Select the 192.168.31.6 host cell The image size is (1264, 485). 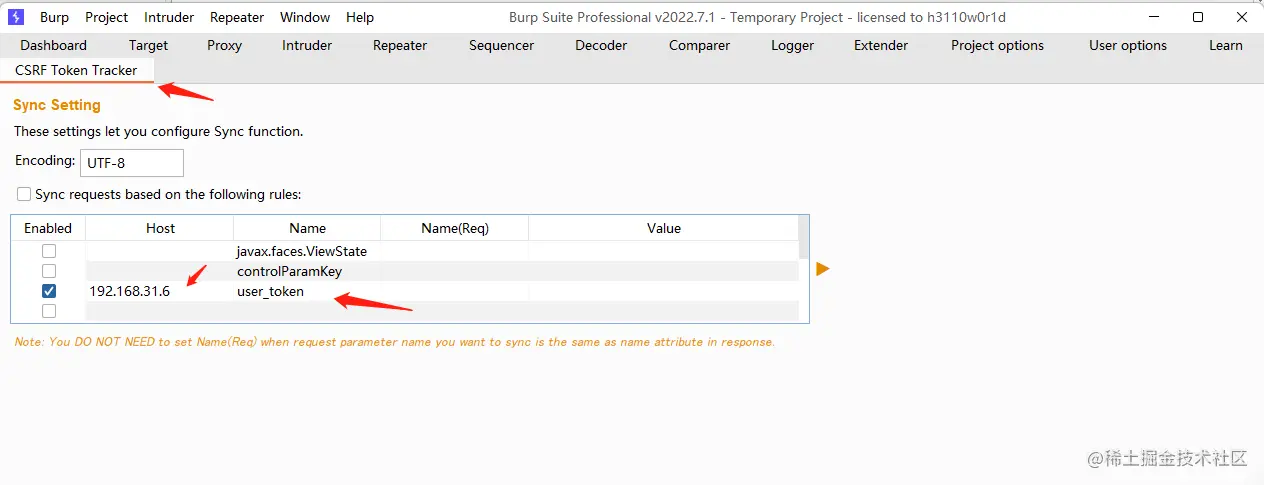[x=160, y=291]
